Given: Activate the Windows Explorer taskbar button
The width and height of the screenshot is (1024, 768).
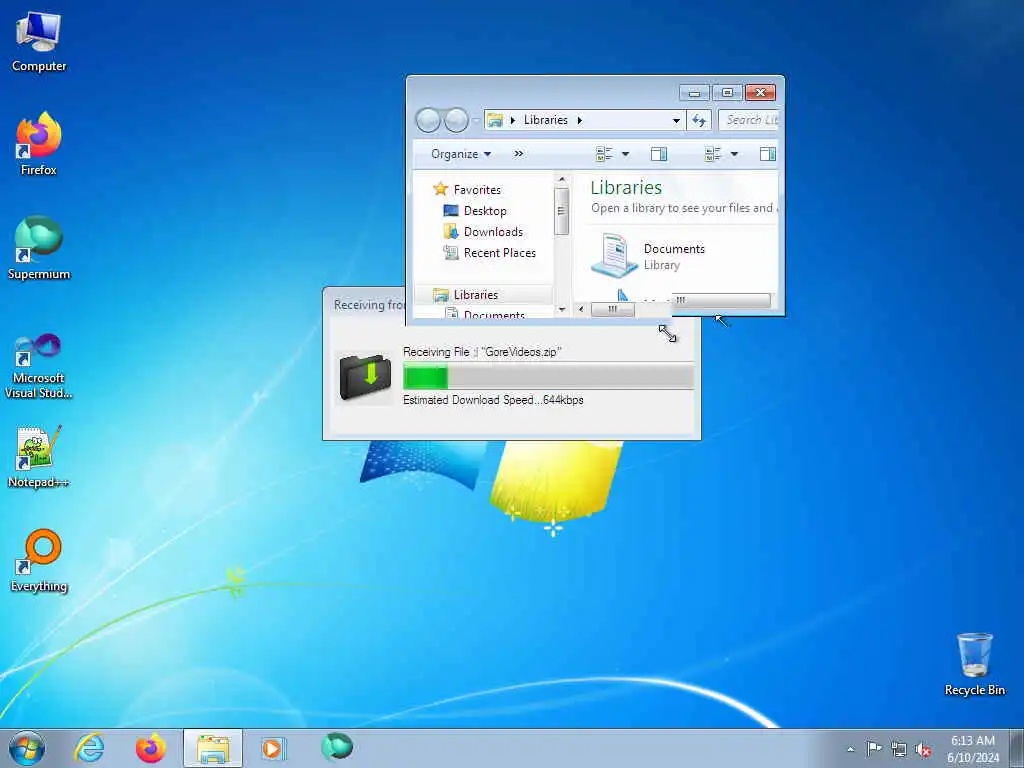Looking at the screenshot, I should point(213,748).
